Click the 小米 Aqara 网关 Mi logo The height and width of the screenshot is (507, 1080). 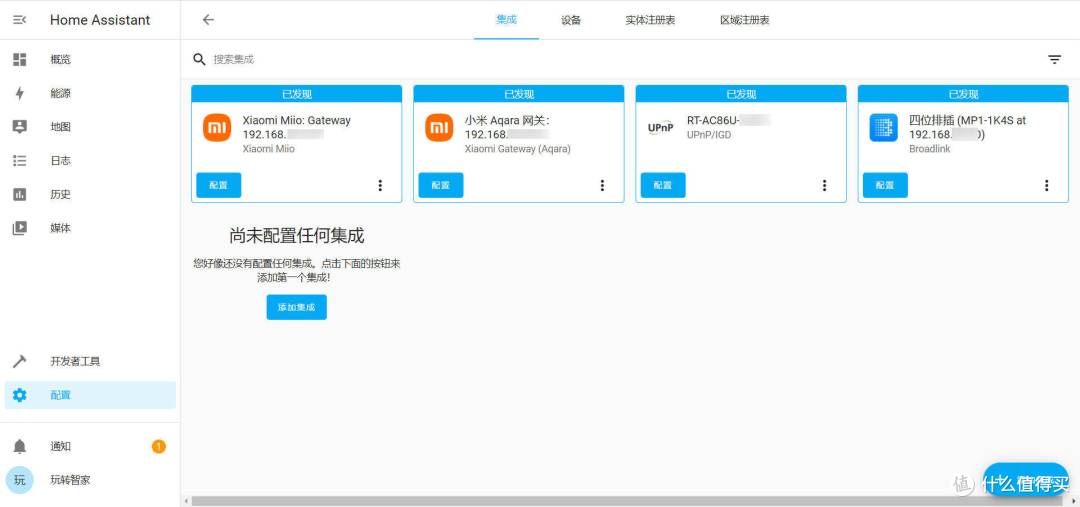pyautogui.click(x=439, y=127)
